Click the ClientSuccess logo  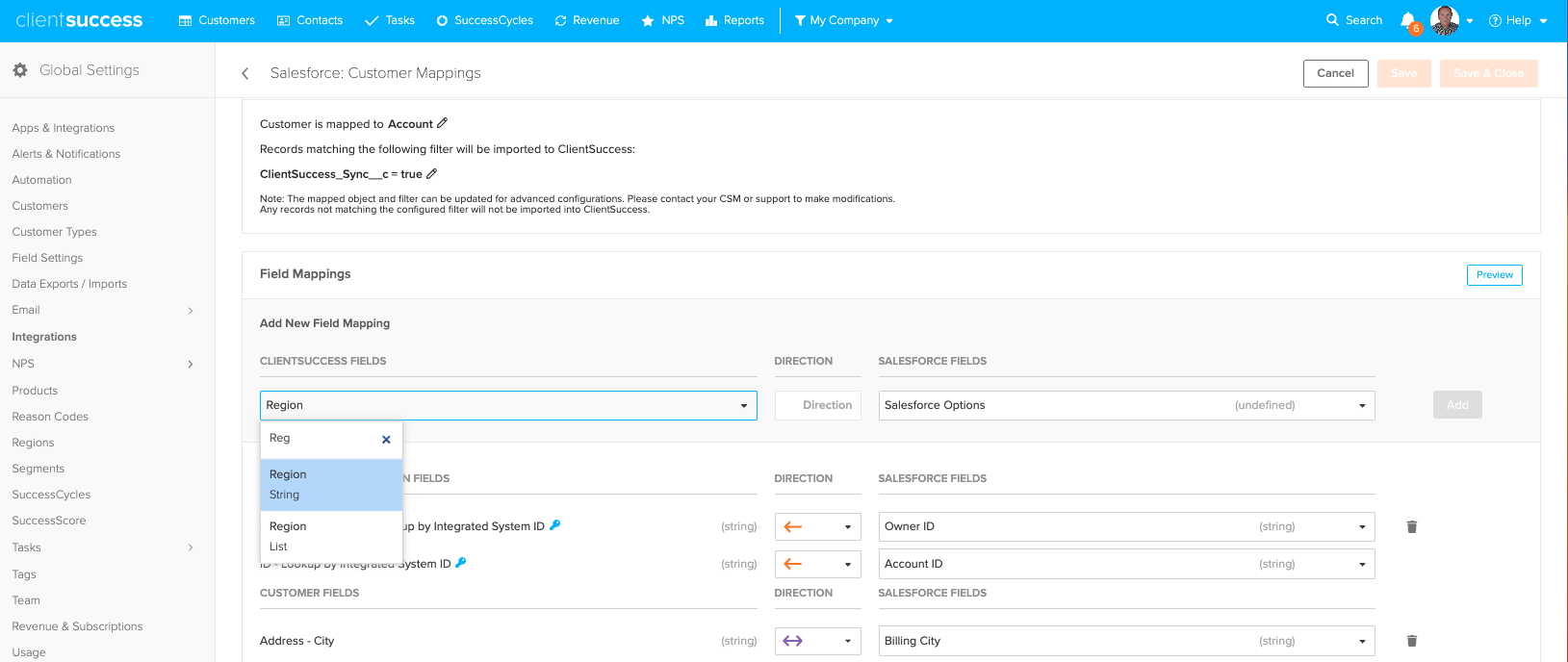pos(79,20)
